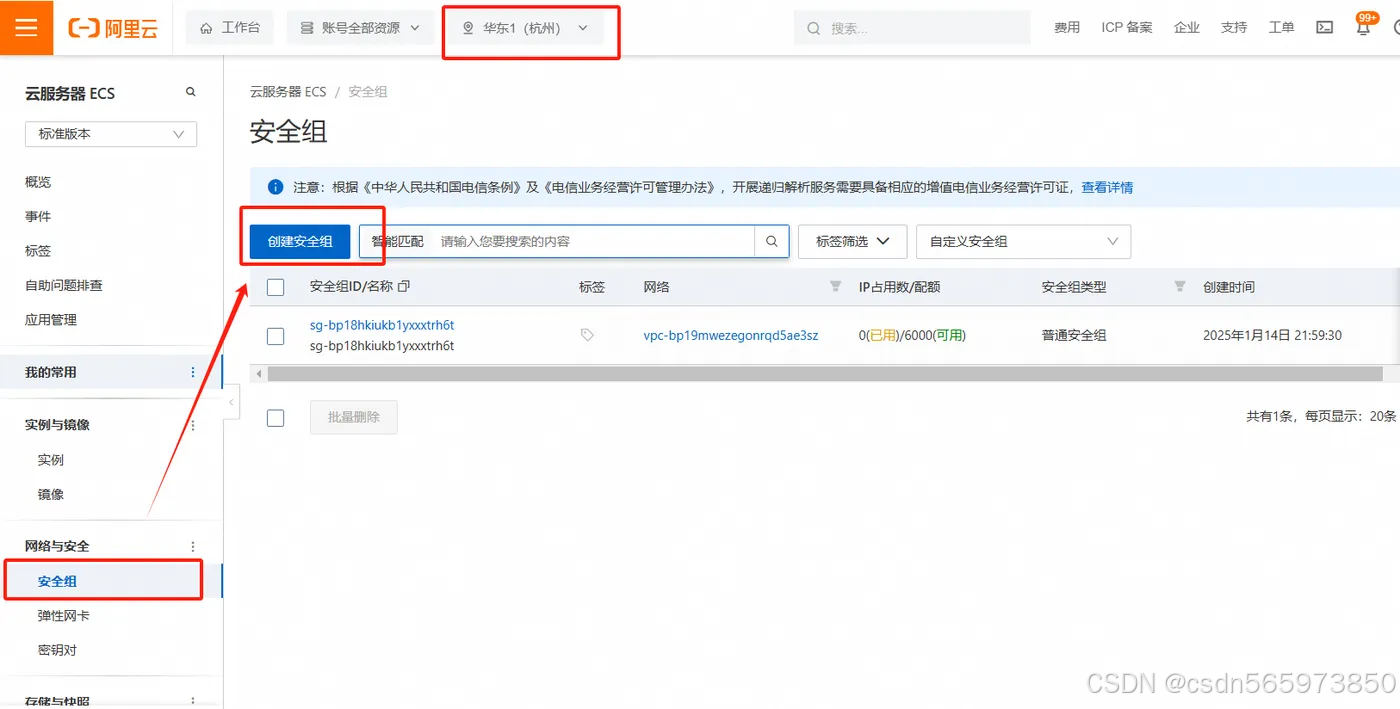This screenshot has height=709, width=1400.
Task: Select 安全组 in the left sidebar
Action: pyautogui.click(x=57, y=580)
